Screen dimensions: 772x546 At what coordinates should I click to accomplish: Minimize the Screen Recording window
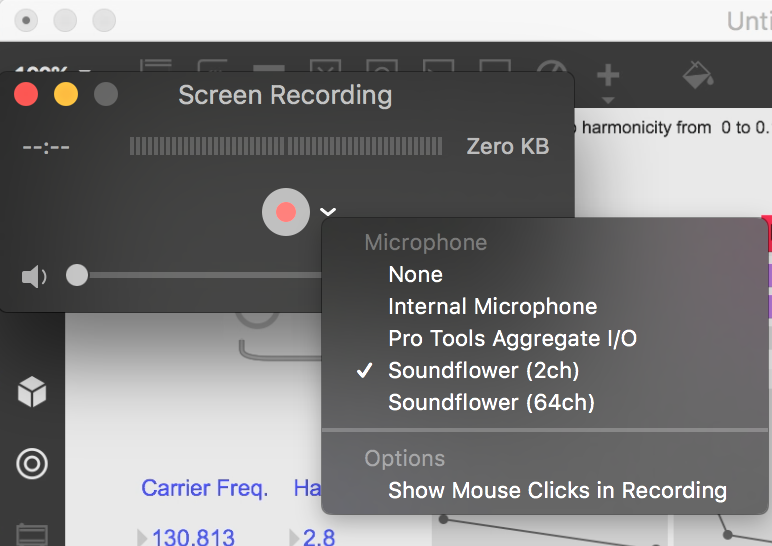point(65,94)
